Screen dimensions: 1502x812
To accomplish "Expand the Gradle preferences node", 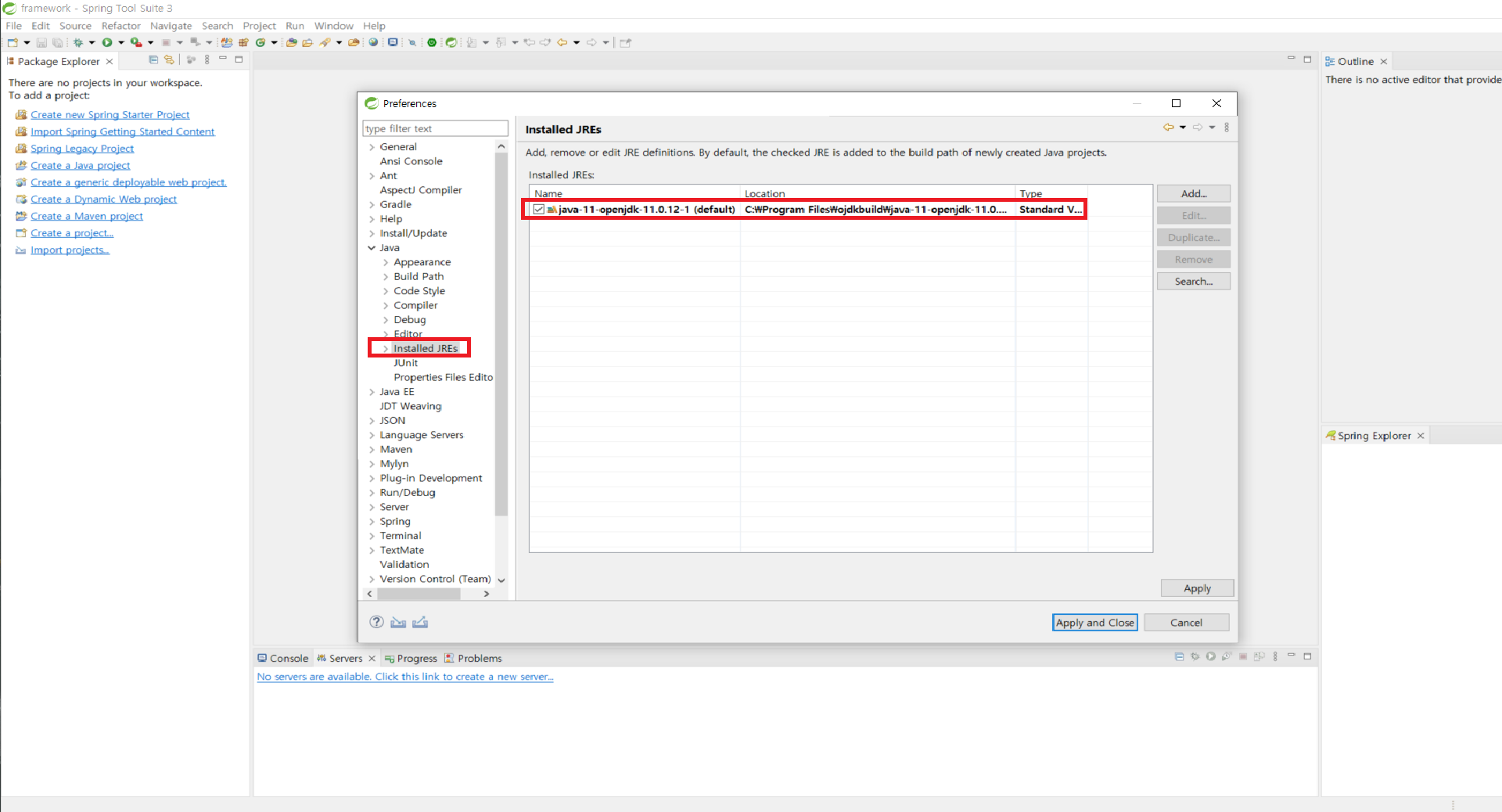I will pos(372,205).
